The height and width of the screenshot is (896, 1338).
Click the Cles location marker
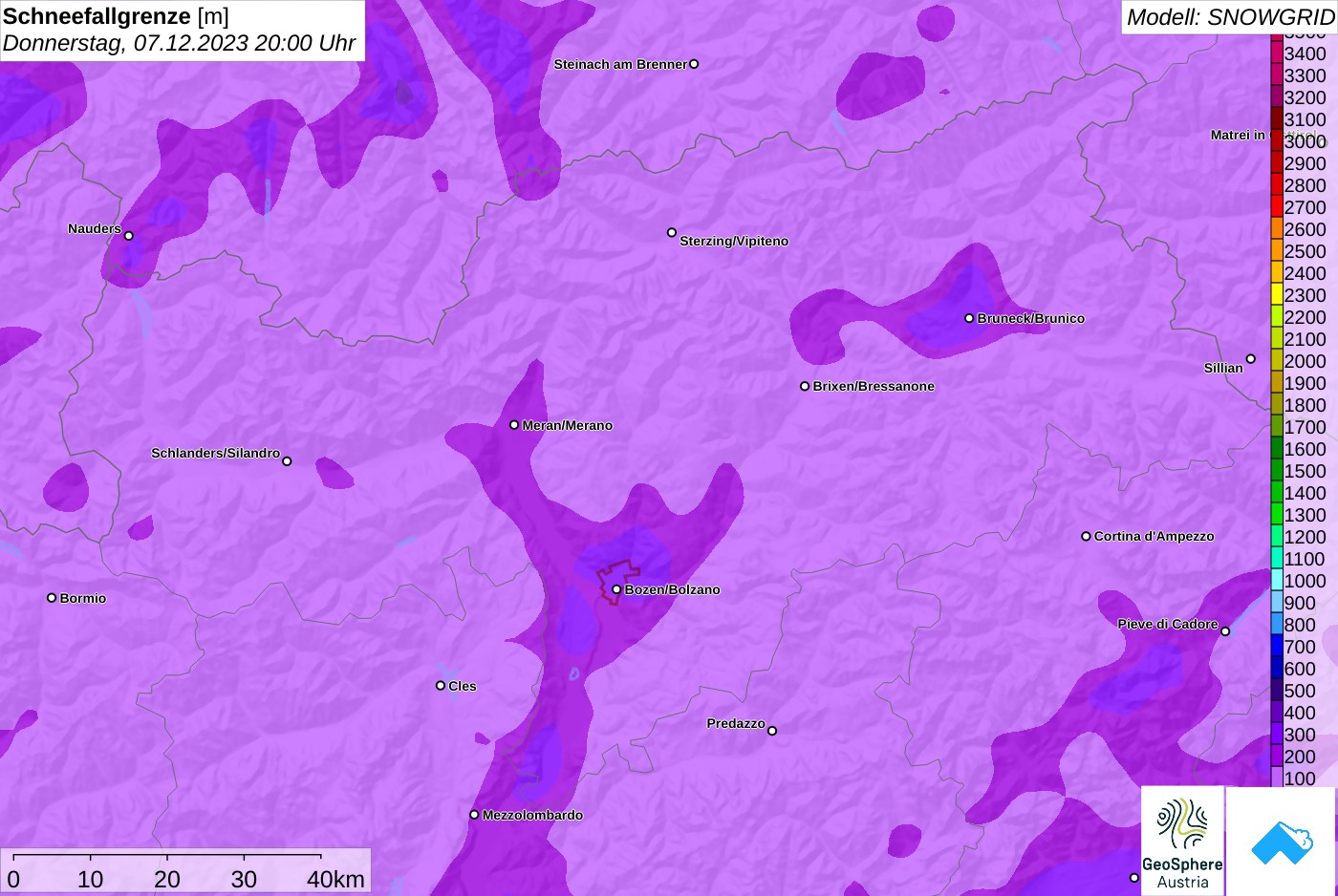coord(441,685)
